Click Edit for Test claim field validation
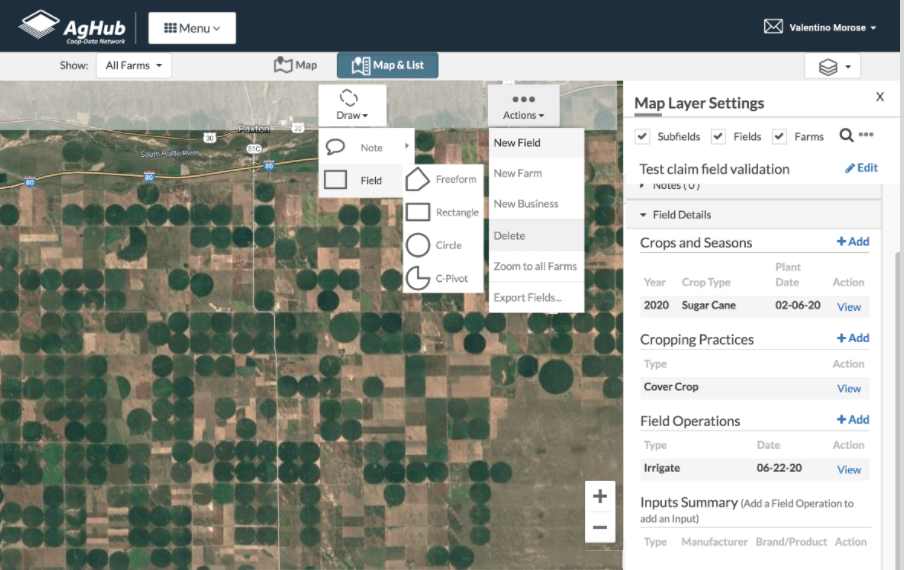Screen dimensions: 904x570 861,168
